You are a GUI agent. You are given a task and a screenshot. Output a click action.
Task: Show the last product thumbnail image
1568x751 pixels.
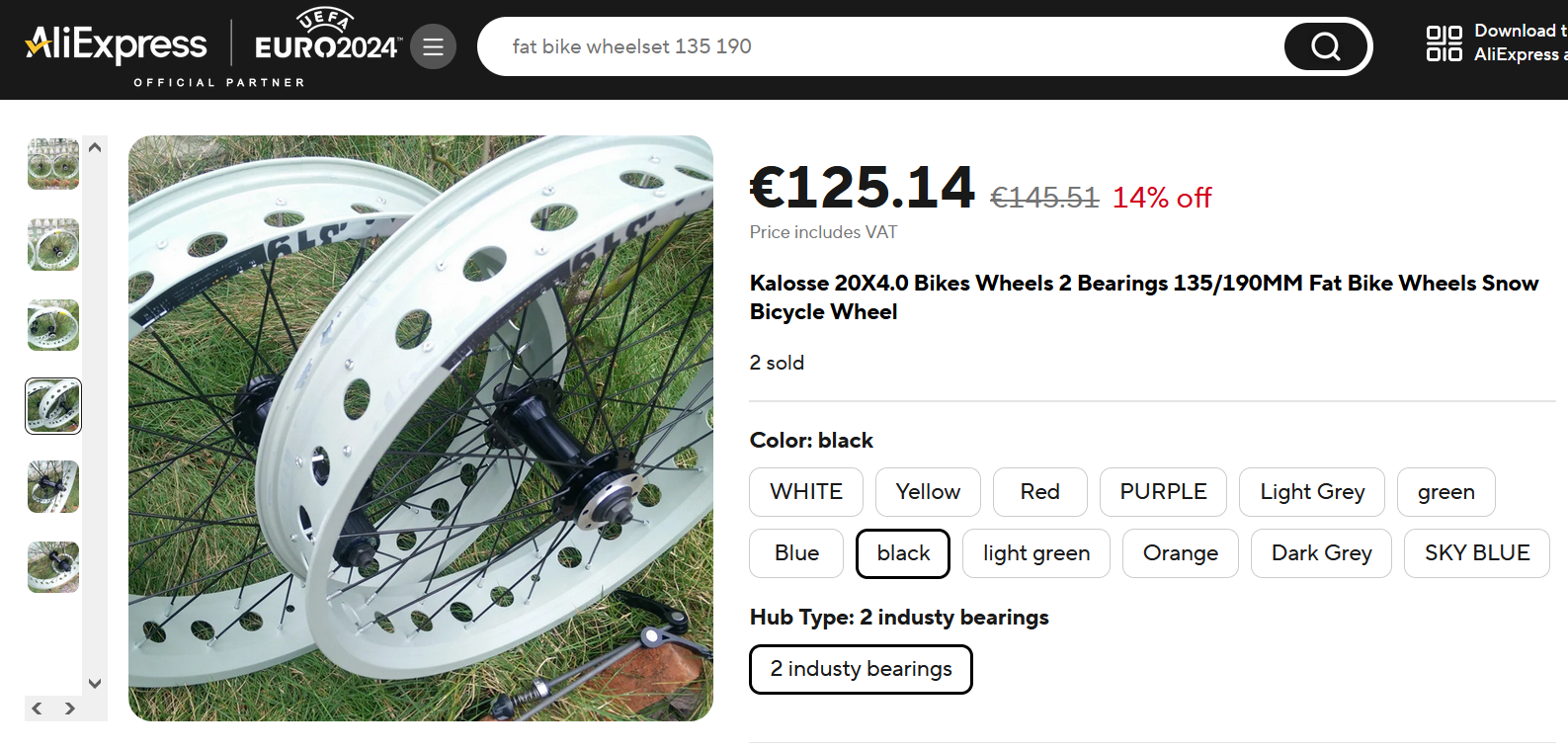53,567
